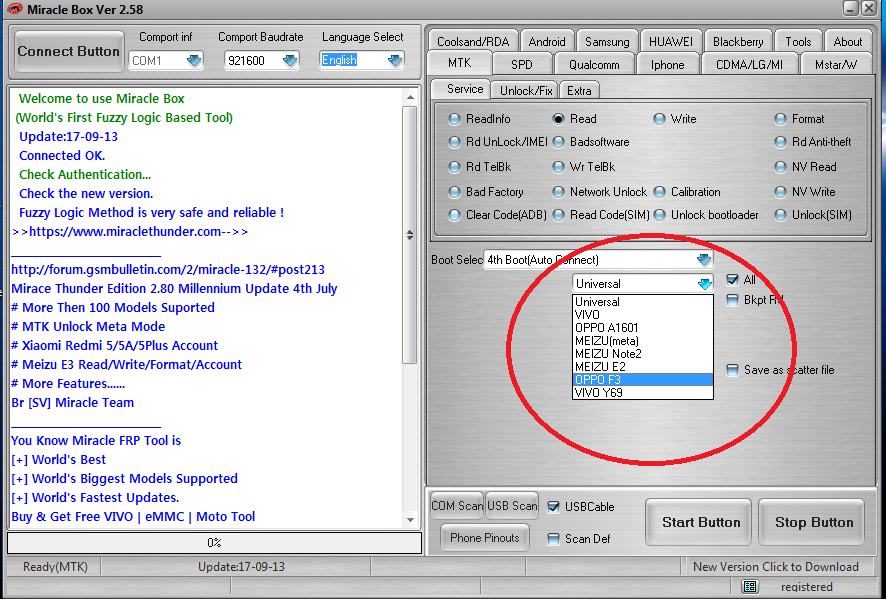
Task: Click the Stop Button
Action: point(814,522)
